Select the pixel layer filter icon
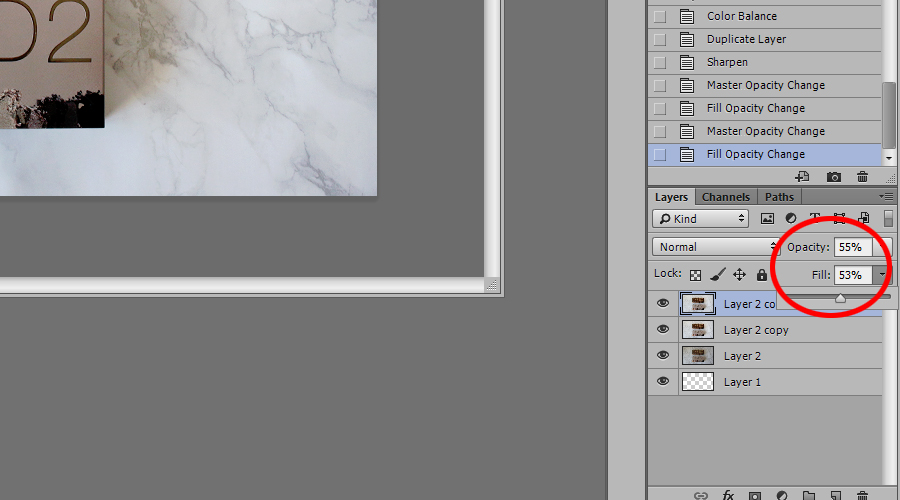The height and width of the screenshot is (500, 900). [768, 219]
